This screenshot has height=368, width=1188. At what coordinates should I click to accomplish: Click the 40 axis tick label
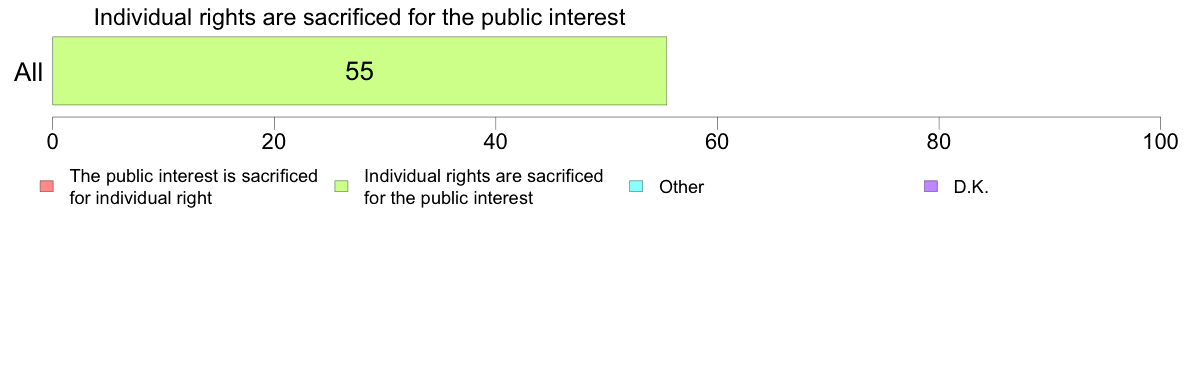pyautogui.click(x=495, y=141)
